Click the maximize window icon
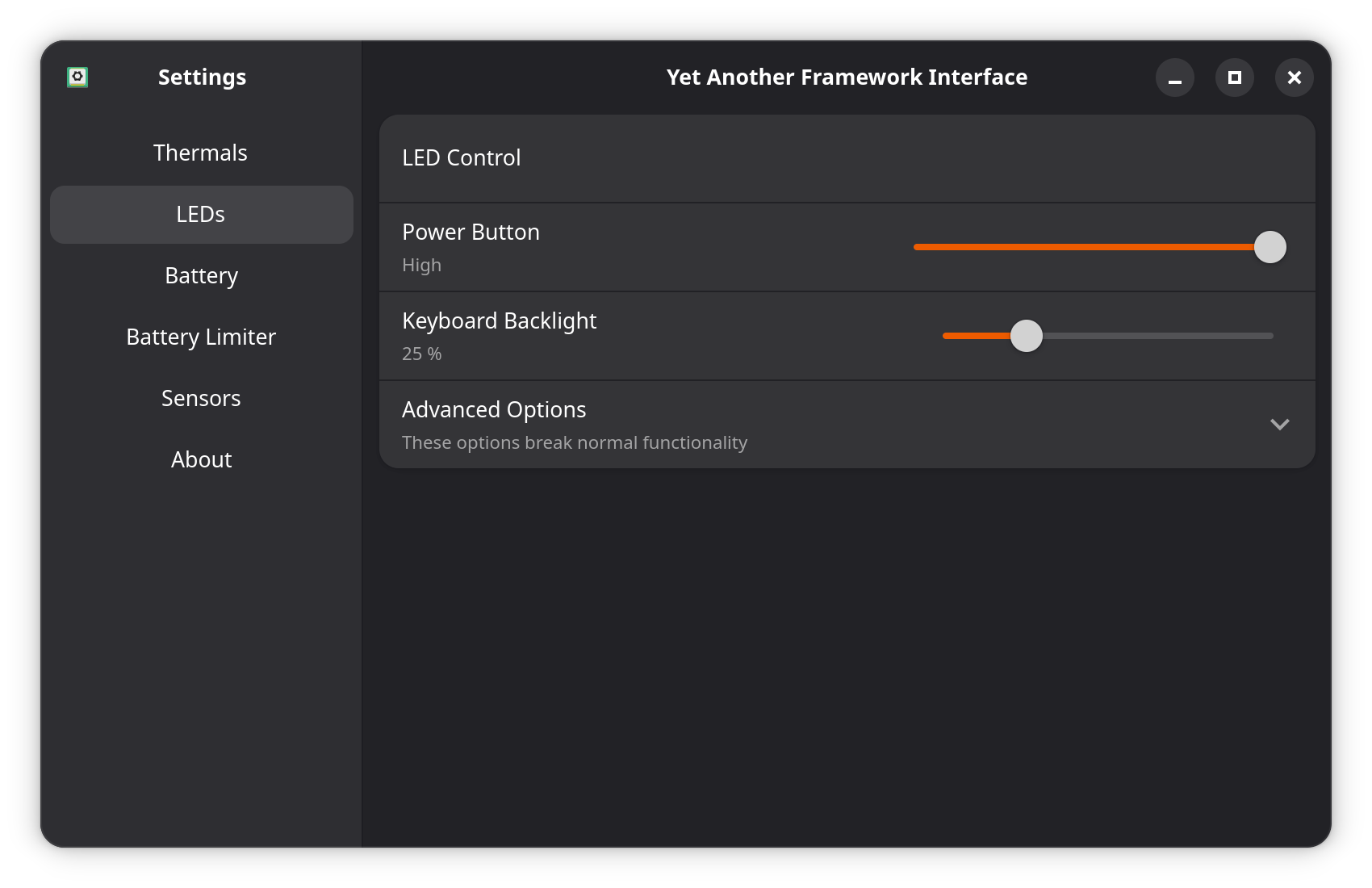 [x=1235, y=77]
